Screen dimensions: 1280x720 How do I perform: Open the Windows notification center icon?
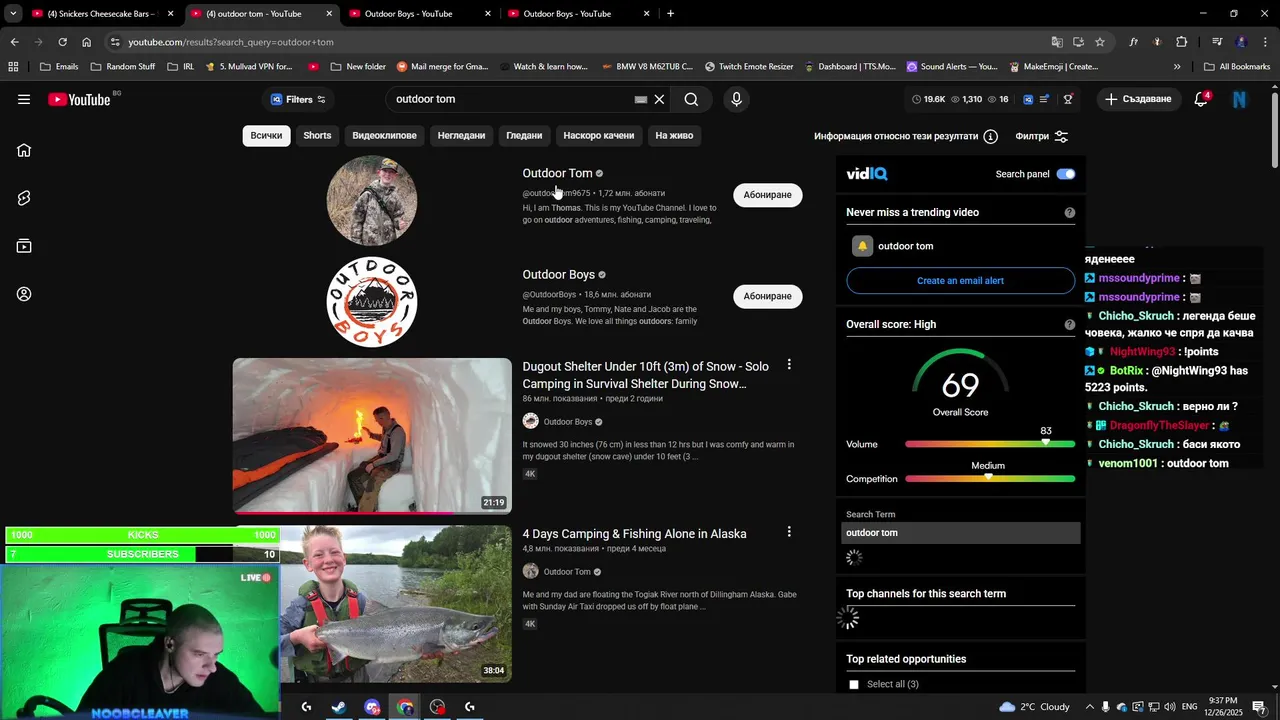coord(1259,707)
